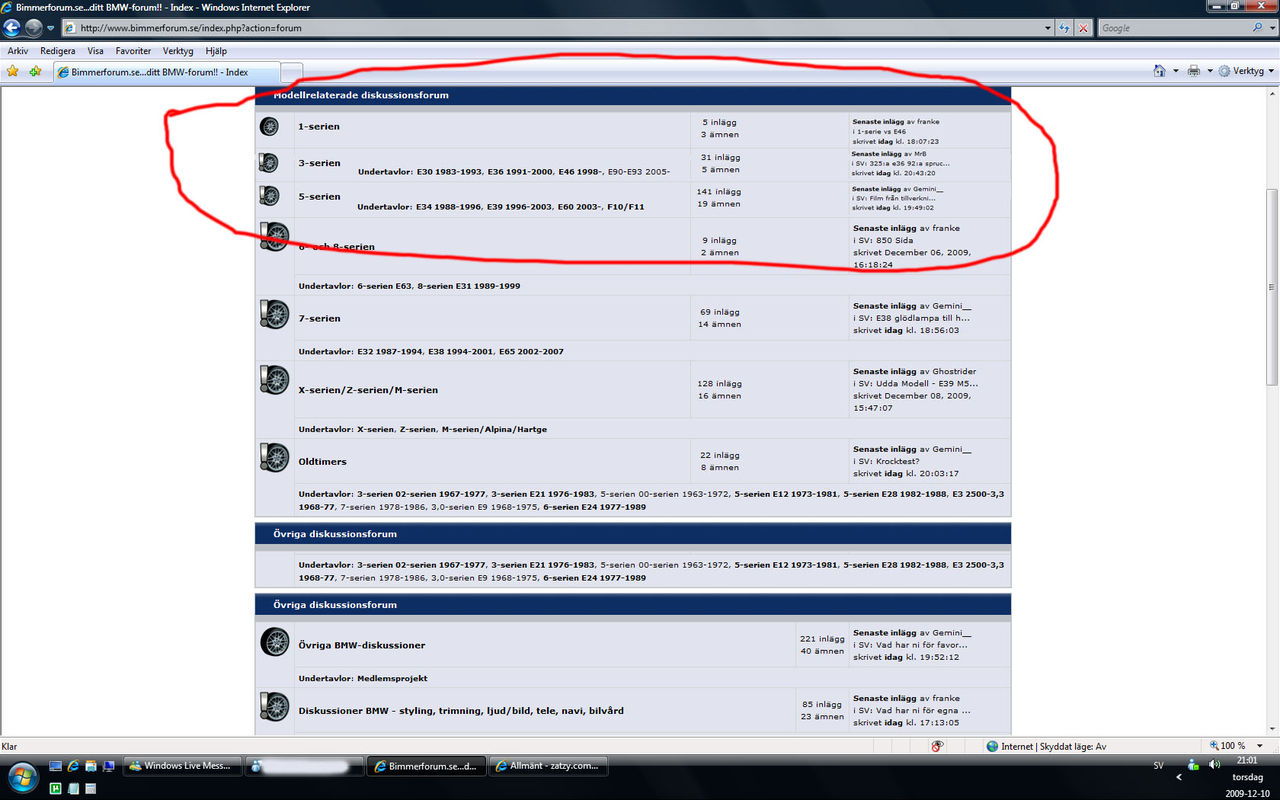Click the popup blocker status bar icon
1280x800 pixels.
(x=938, y=746)
